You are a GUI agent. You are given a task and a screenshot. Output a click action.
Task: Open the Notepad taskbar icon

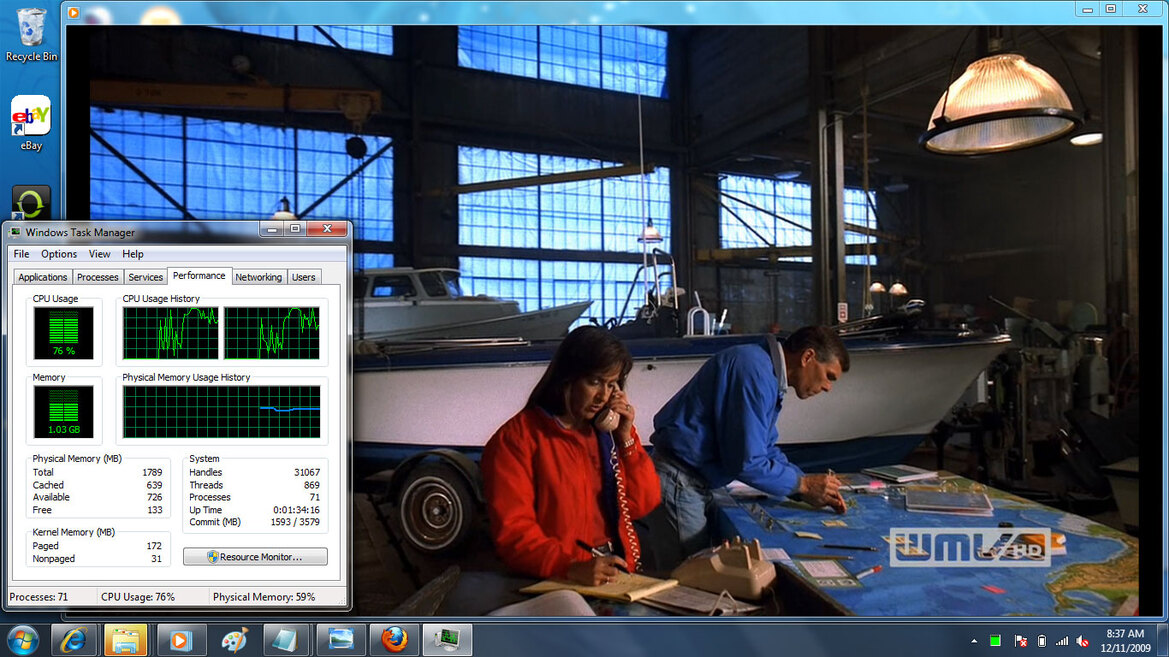pyautogui.click(x=286, y=640)
